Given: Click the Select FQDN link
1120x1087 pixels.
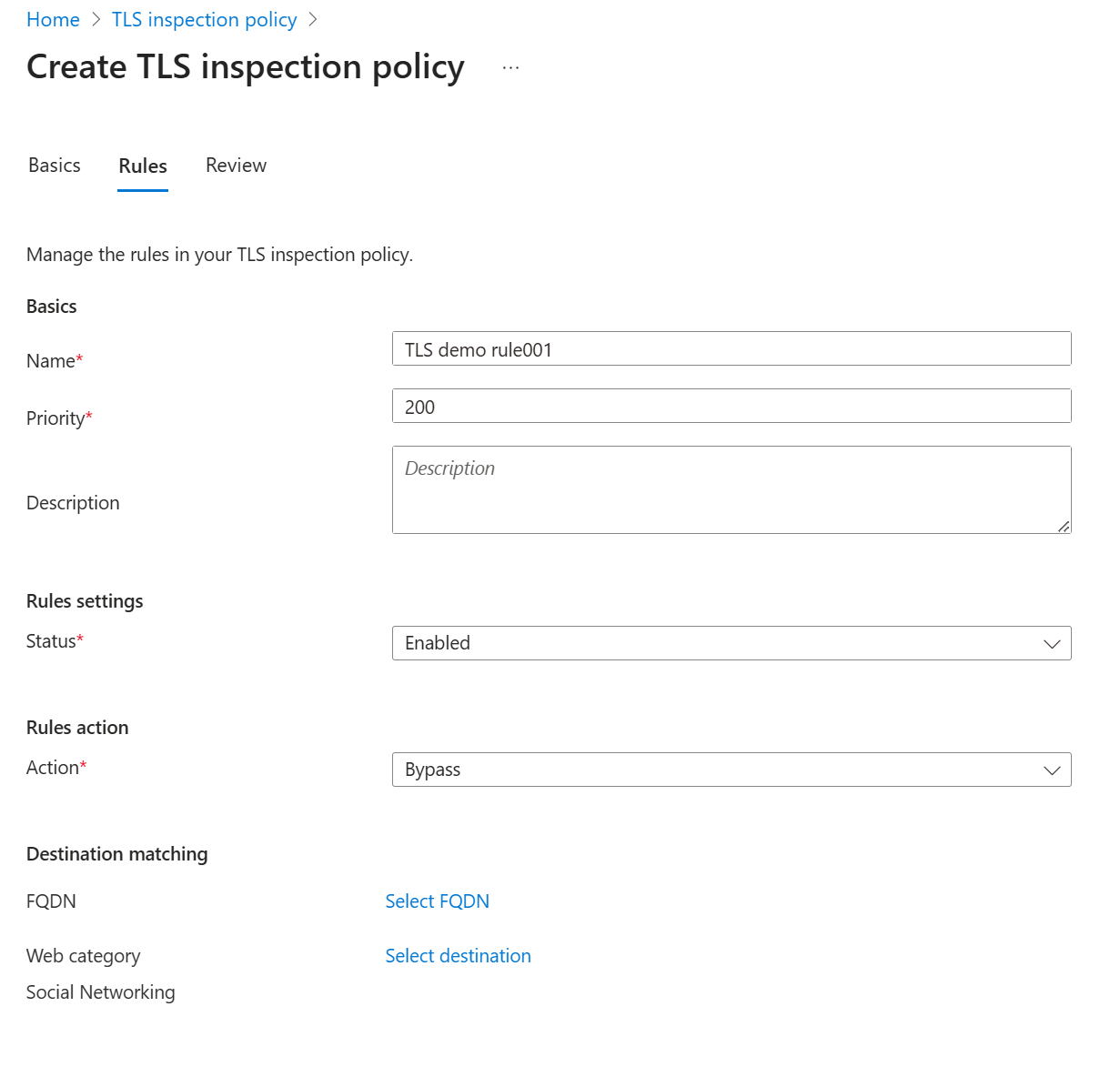Looking at the screenshot, I should pos(437,901).
